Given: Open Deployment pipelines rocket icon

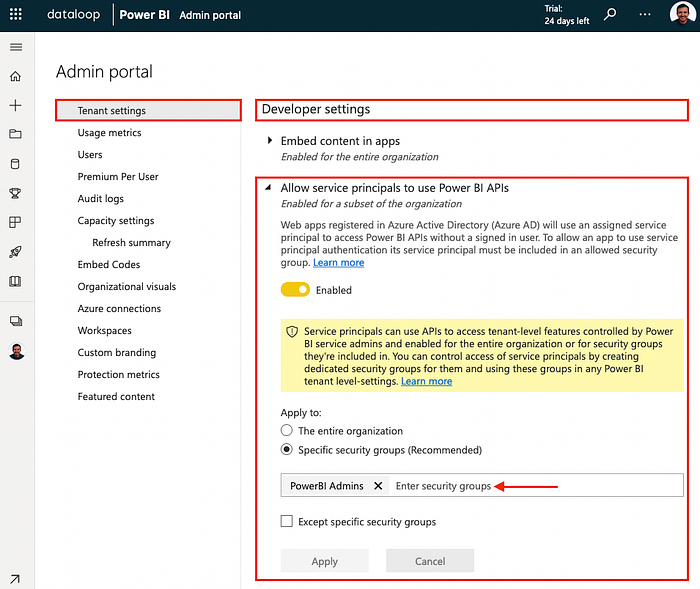Looking at the screenshot, I should click(x=15, y=252).
